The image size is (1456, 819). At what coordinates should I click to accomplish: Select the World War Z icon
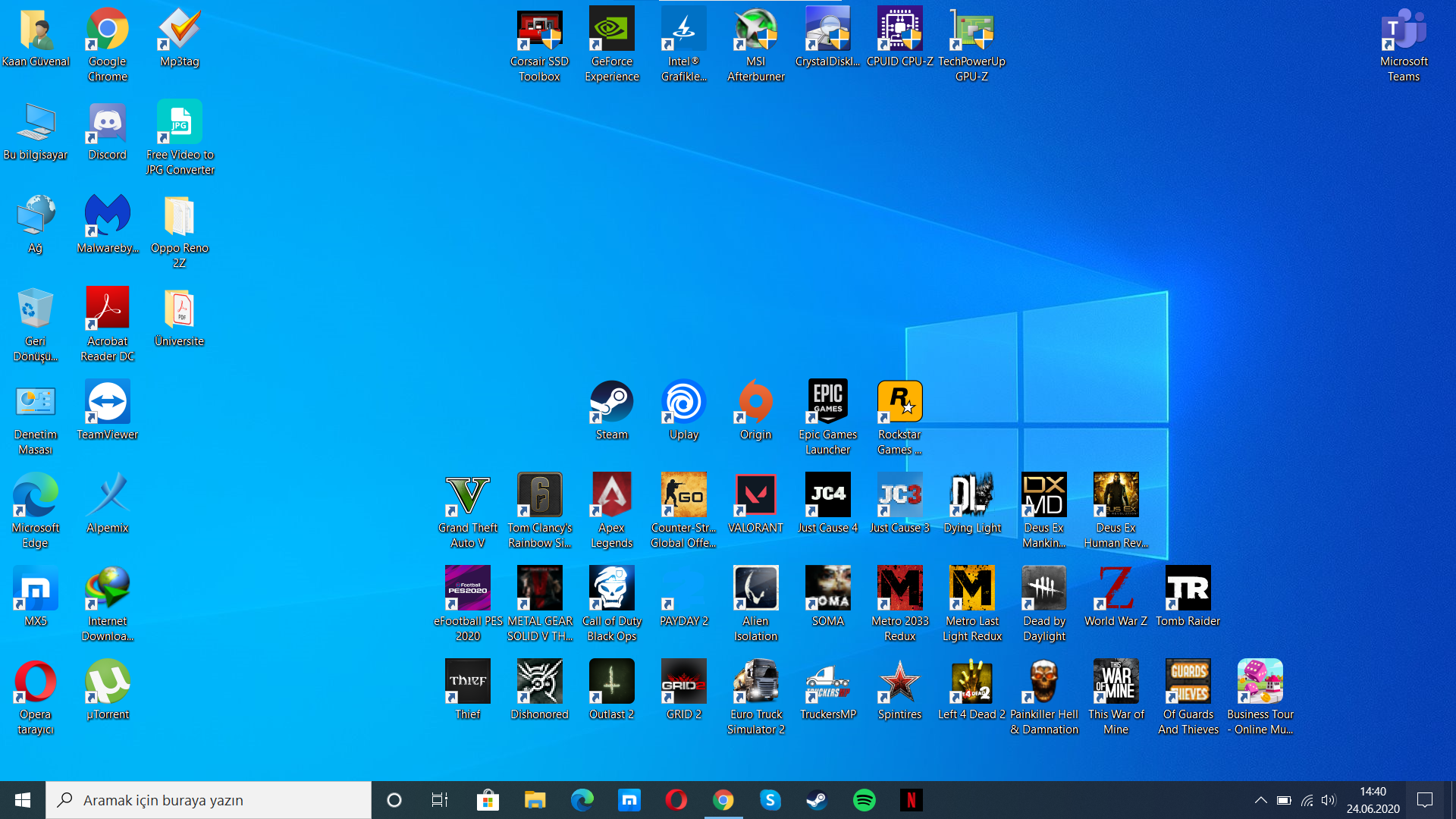pos(1116,597)
